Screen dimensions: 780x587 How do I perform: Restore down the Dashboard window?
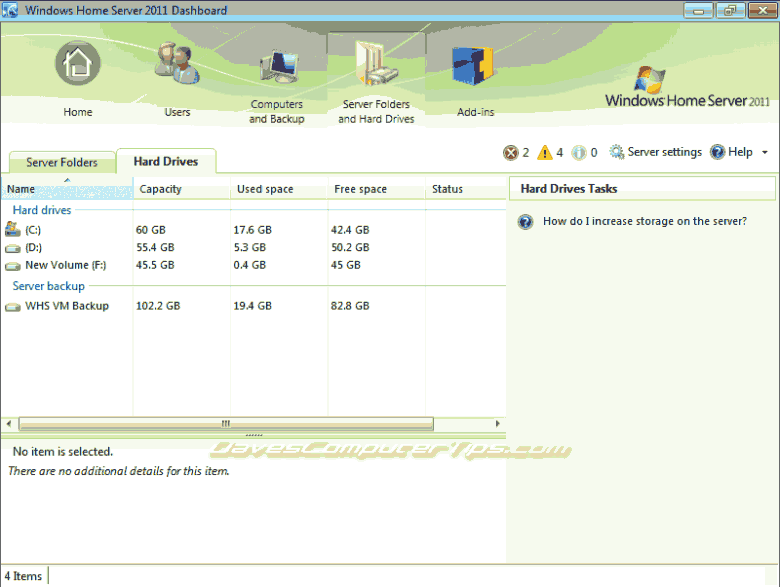(x=730, y=10)
